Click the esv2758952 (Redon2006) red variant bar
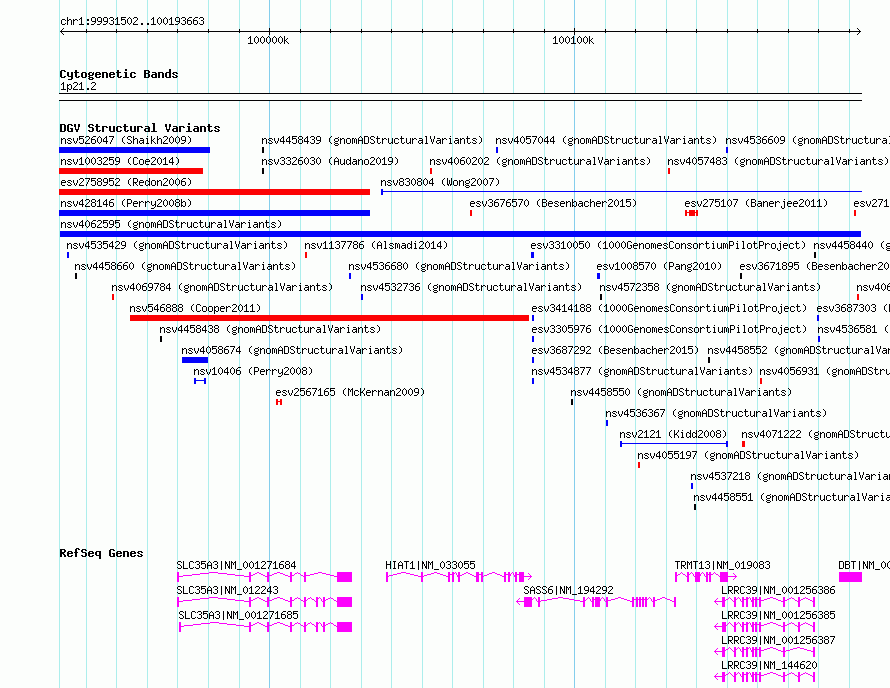Viewport: 890px width, 688px height. (215, 192)
